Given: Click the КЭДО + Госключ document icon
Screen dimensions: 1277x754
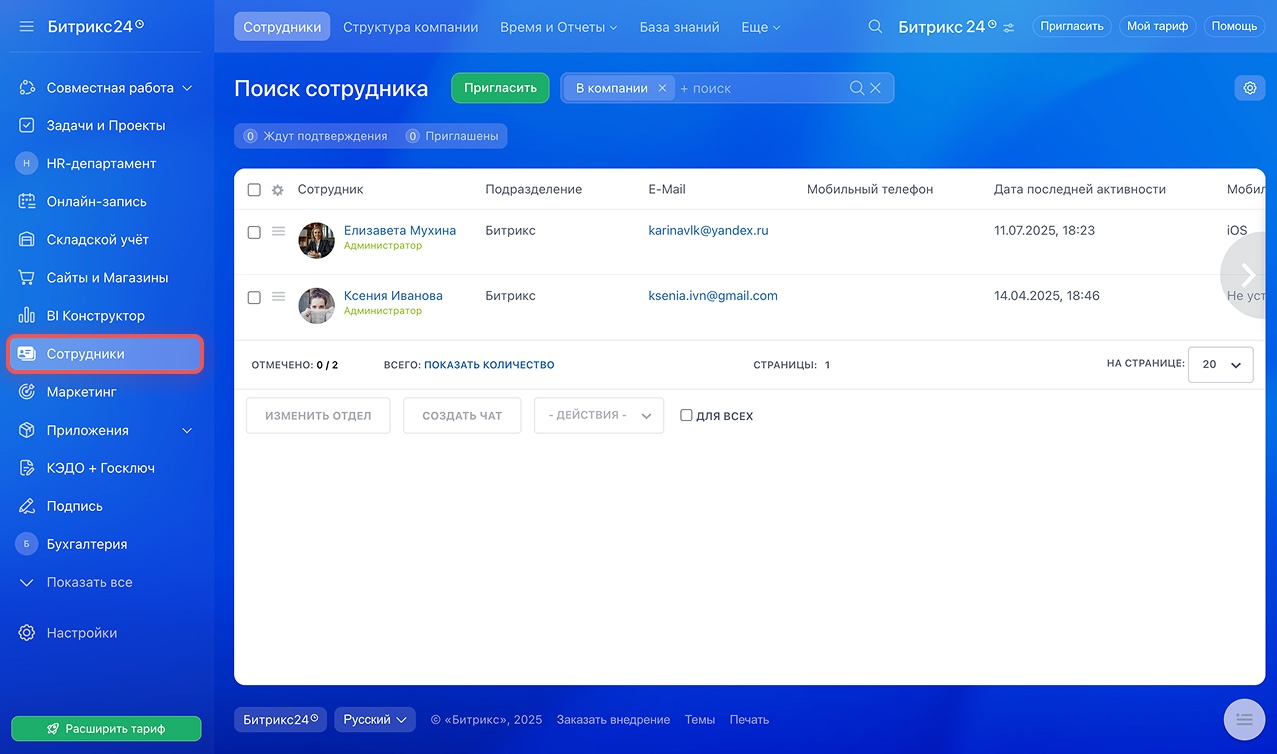Looking at the screenshot, I should click(27, 468).
